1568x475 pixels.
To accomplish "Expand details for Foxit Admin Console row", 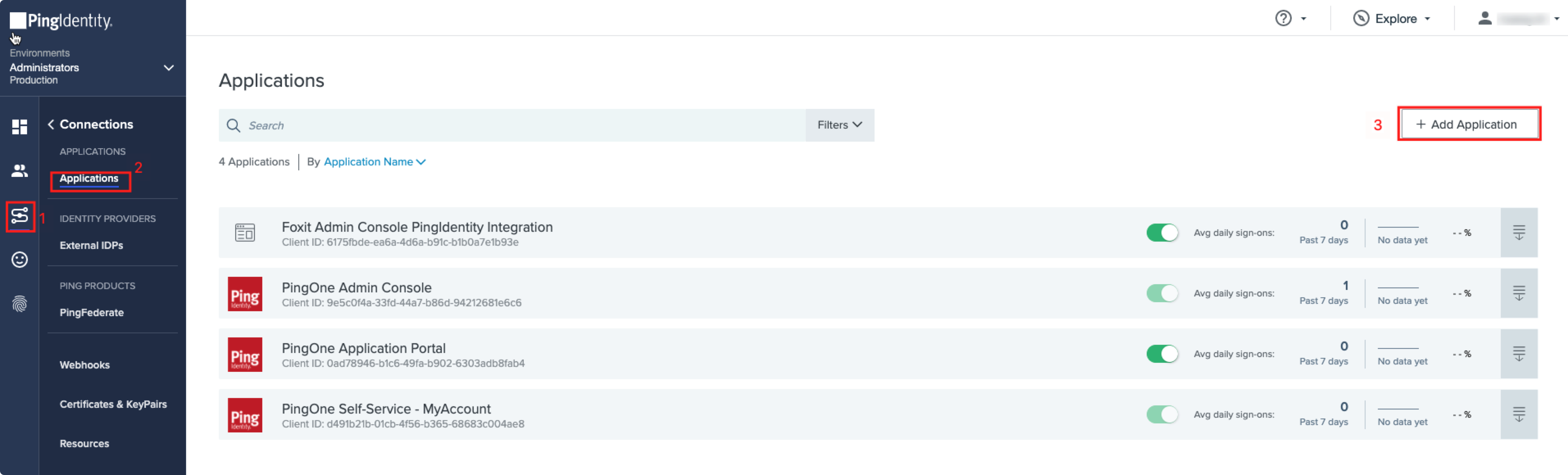I will click(x=1519, y=232).
